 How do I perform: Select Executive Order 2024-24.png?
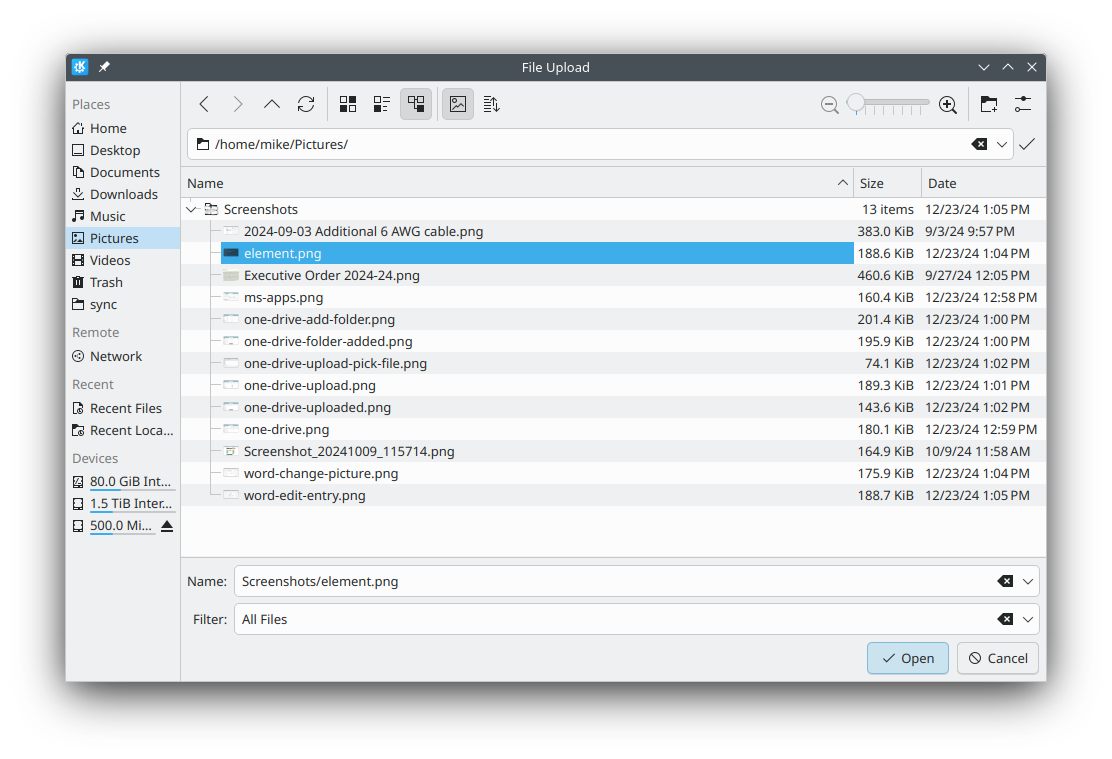[x=613, y=275]
